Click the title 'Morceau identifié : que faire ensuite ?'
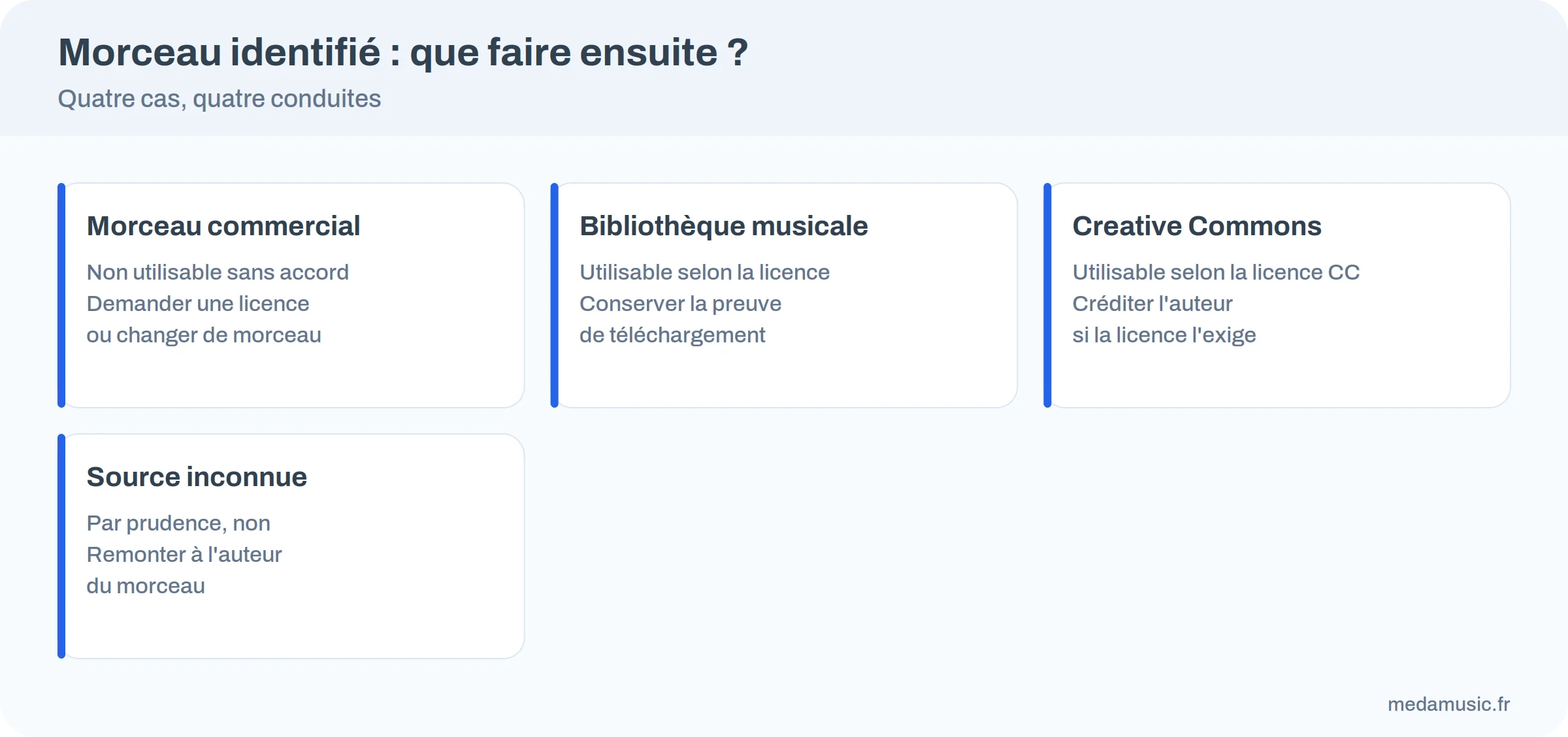 pos(403,52)
